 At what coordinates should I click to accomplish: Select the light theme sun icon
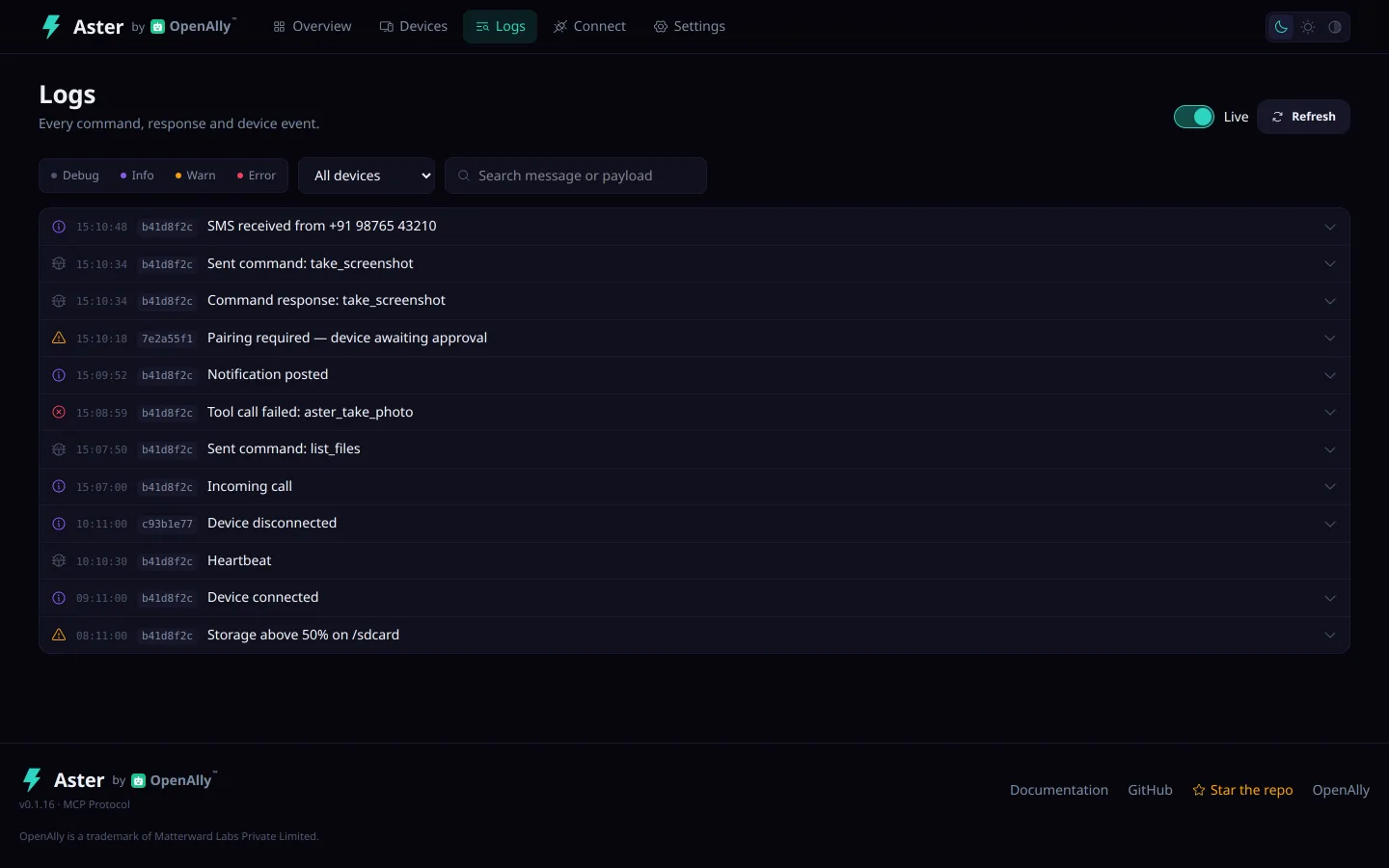point(1308,27)
